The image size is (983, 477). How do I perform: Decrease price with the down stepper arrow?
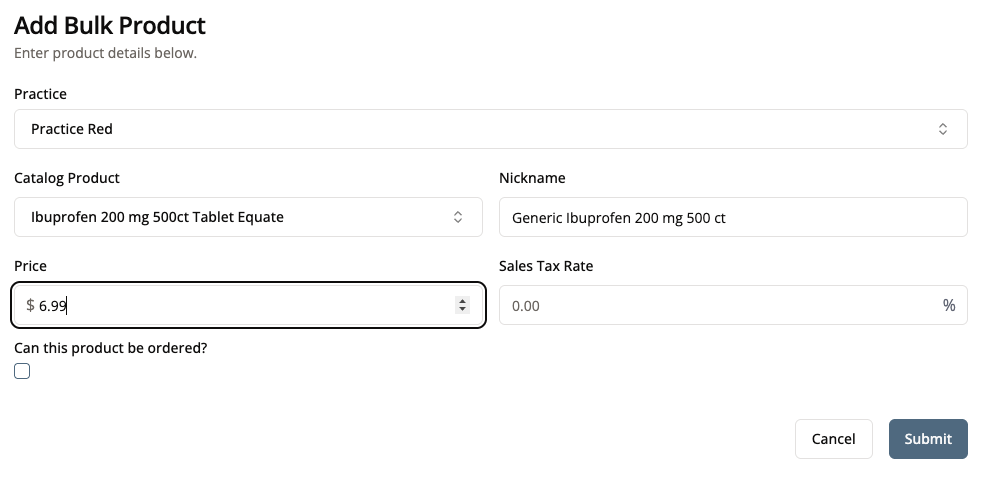tap(462, 309)
